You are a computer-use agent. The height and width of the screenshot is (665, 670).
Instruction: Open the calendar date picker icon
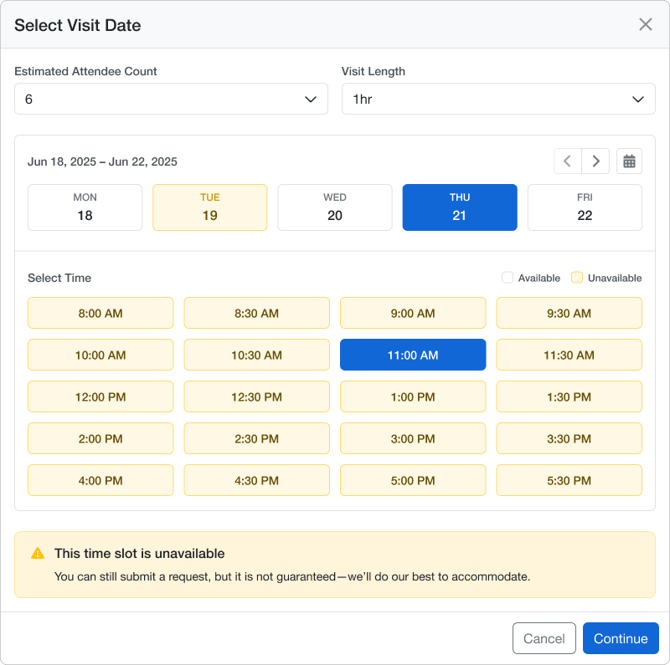[629, 161]
